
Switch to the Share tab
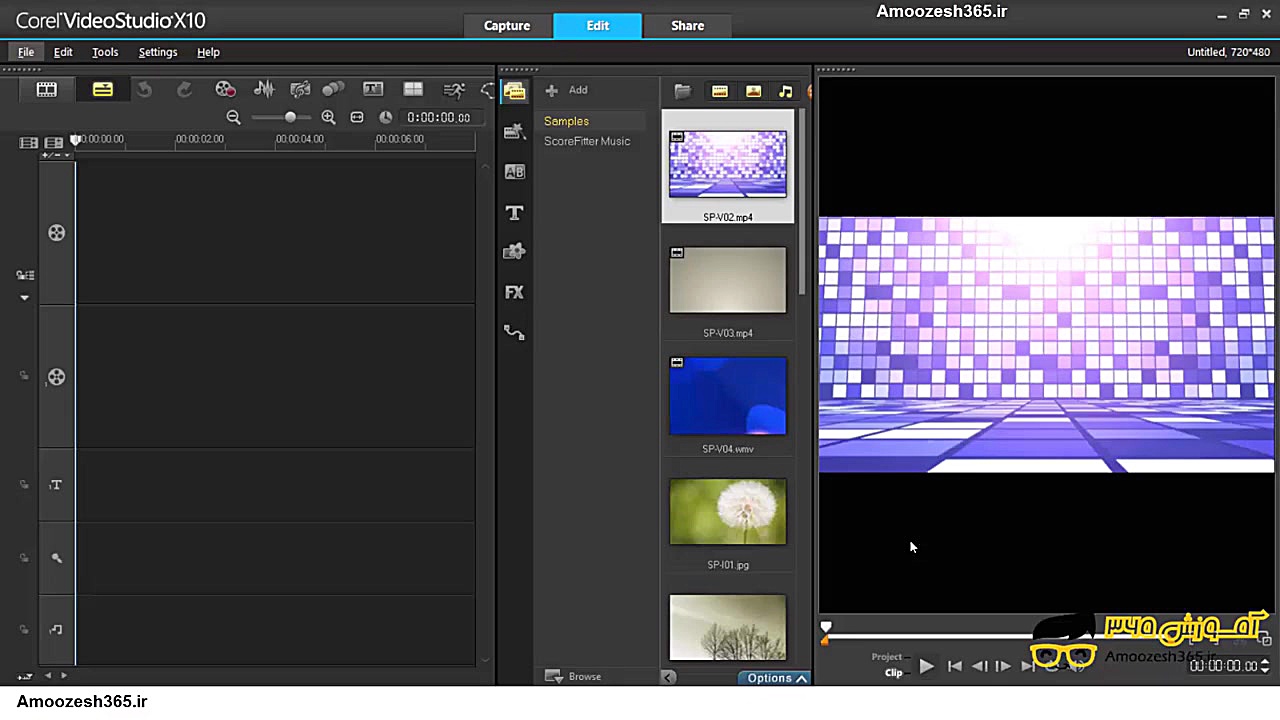point(687,26)
